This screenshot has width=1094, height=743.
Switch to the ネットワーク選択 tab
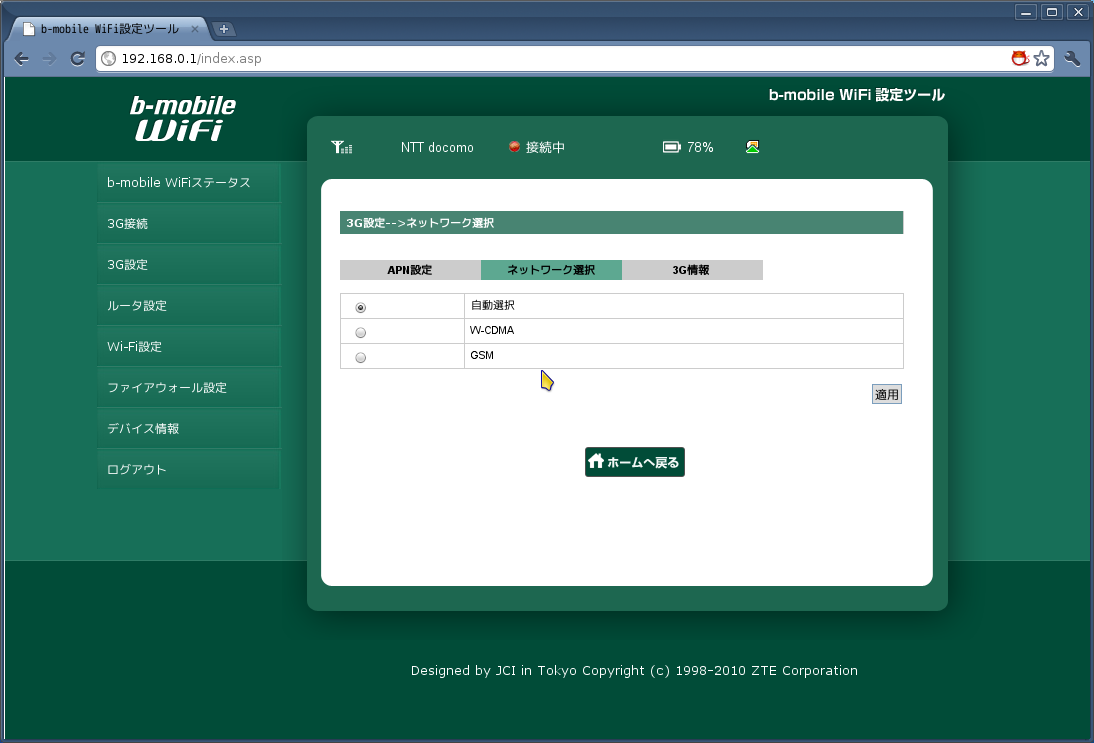[551, 270]
